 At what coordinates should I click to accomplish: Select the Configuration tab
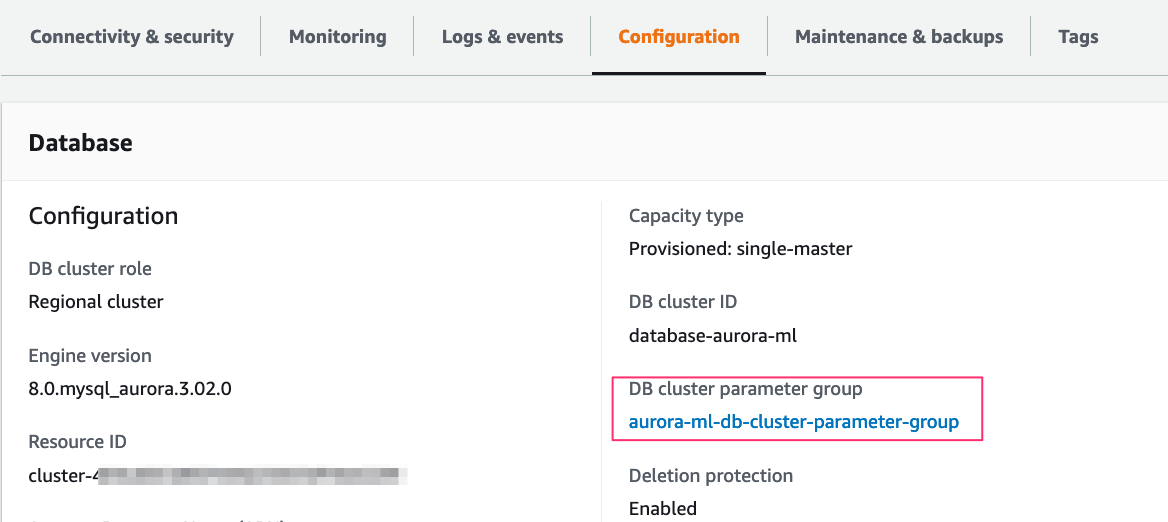678,37
